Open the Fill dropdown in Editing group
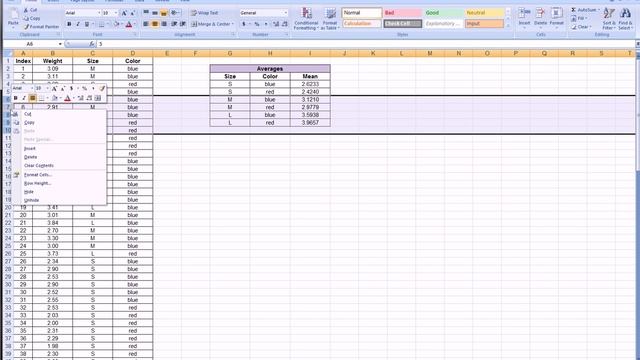Screen dimensions: 640x360 click(x=580, y=18)
